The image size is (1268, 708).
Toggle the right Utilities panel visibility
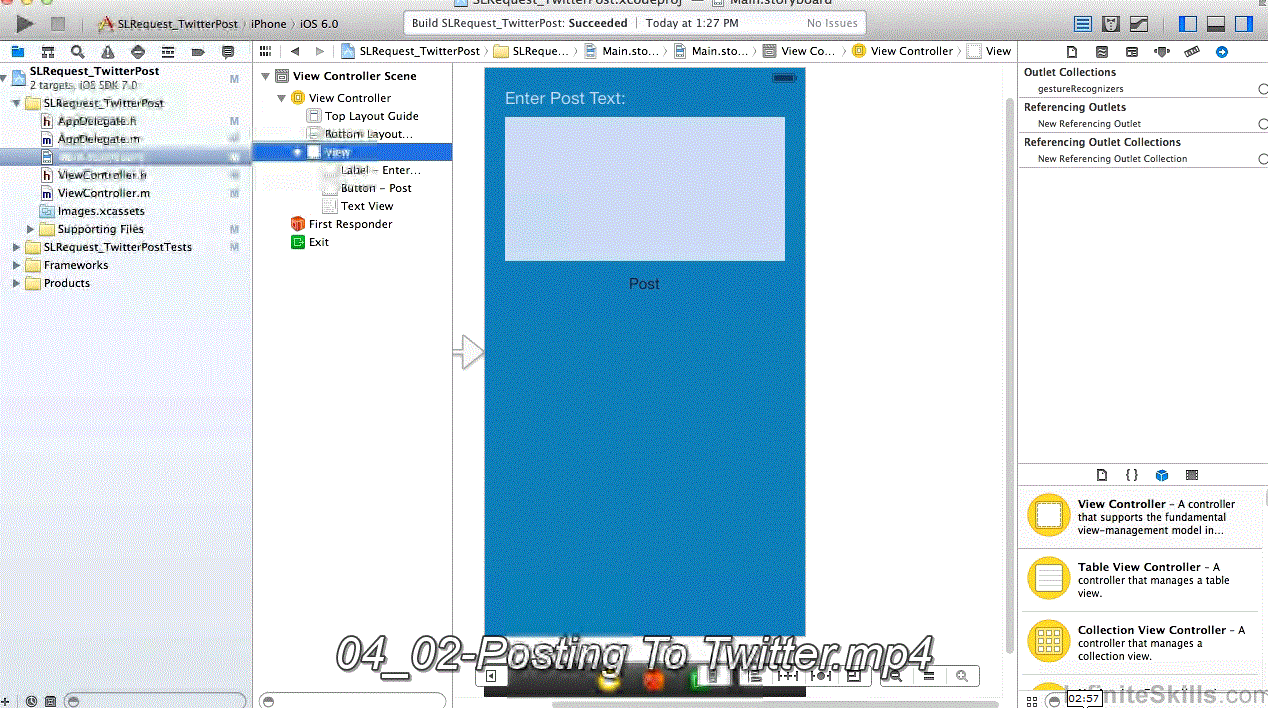[1244, 24]
